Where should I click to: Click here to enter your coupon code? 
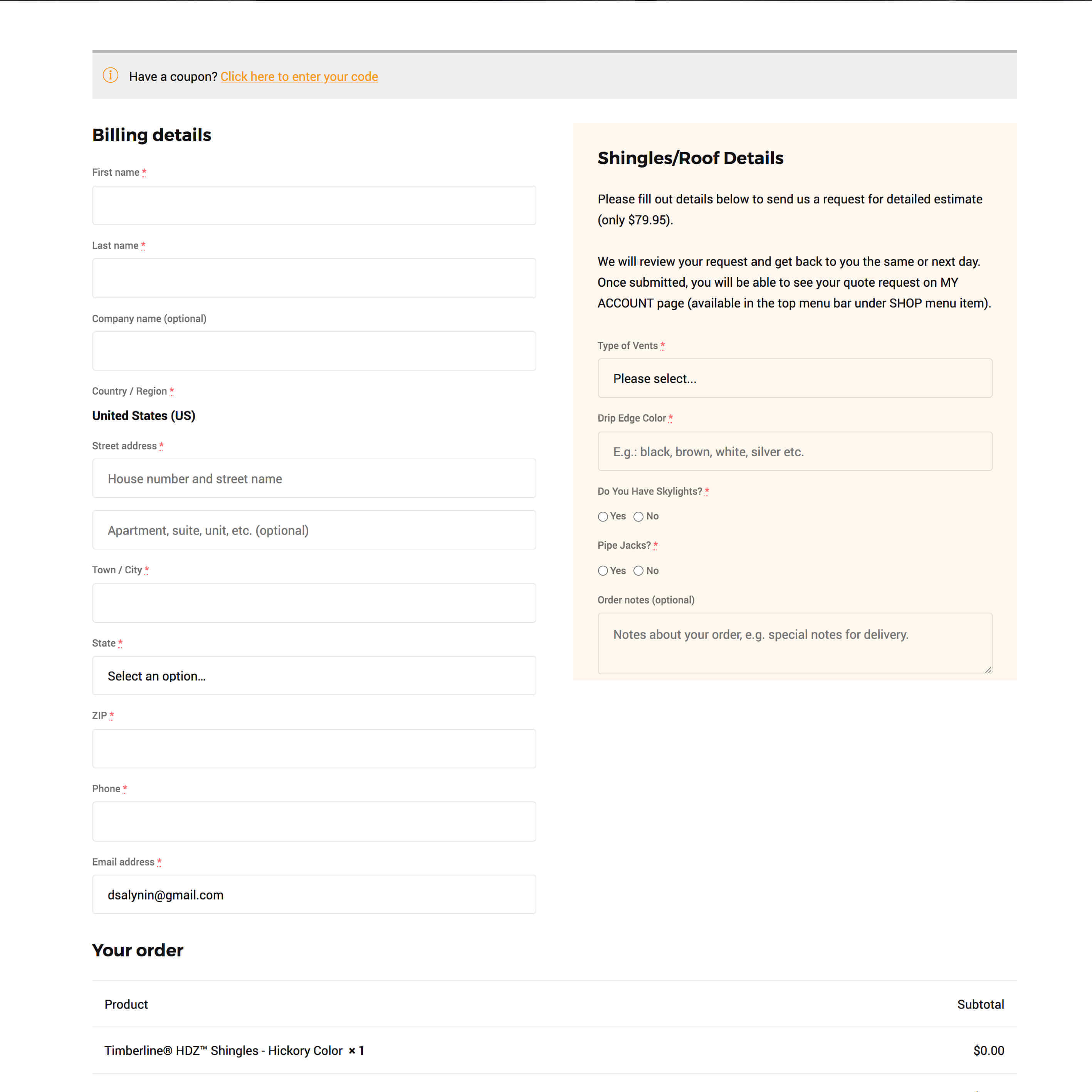coord(299,76)
